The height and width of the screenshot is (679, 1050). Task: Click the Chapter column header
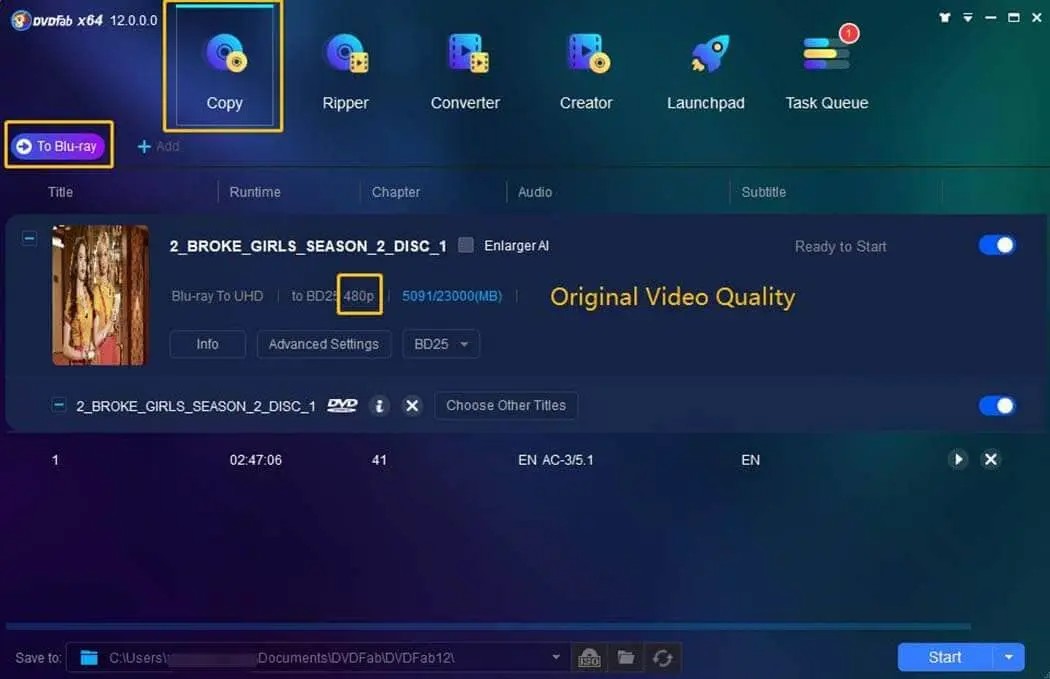pos(396,192)
